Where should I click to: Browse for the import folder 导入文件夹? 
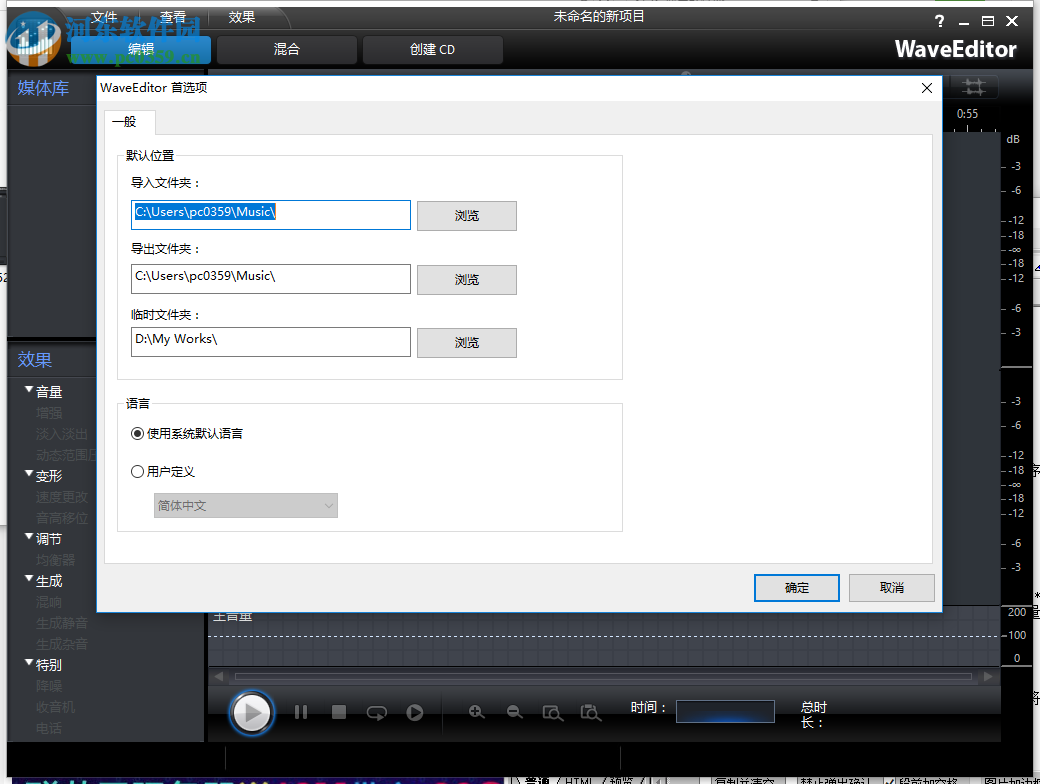pyautogui.click(x=466, y=215)
